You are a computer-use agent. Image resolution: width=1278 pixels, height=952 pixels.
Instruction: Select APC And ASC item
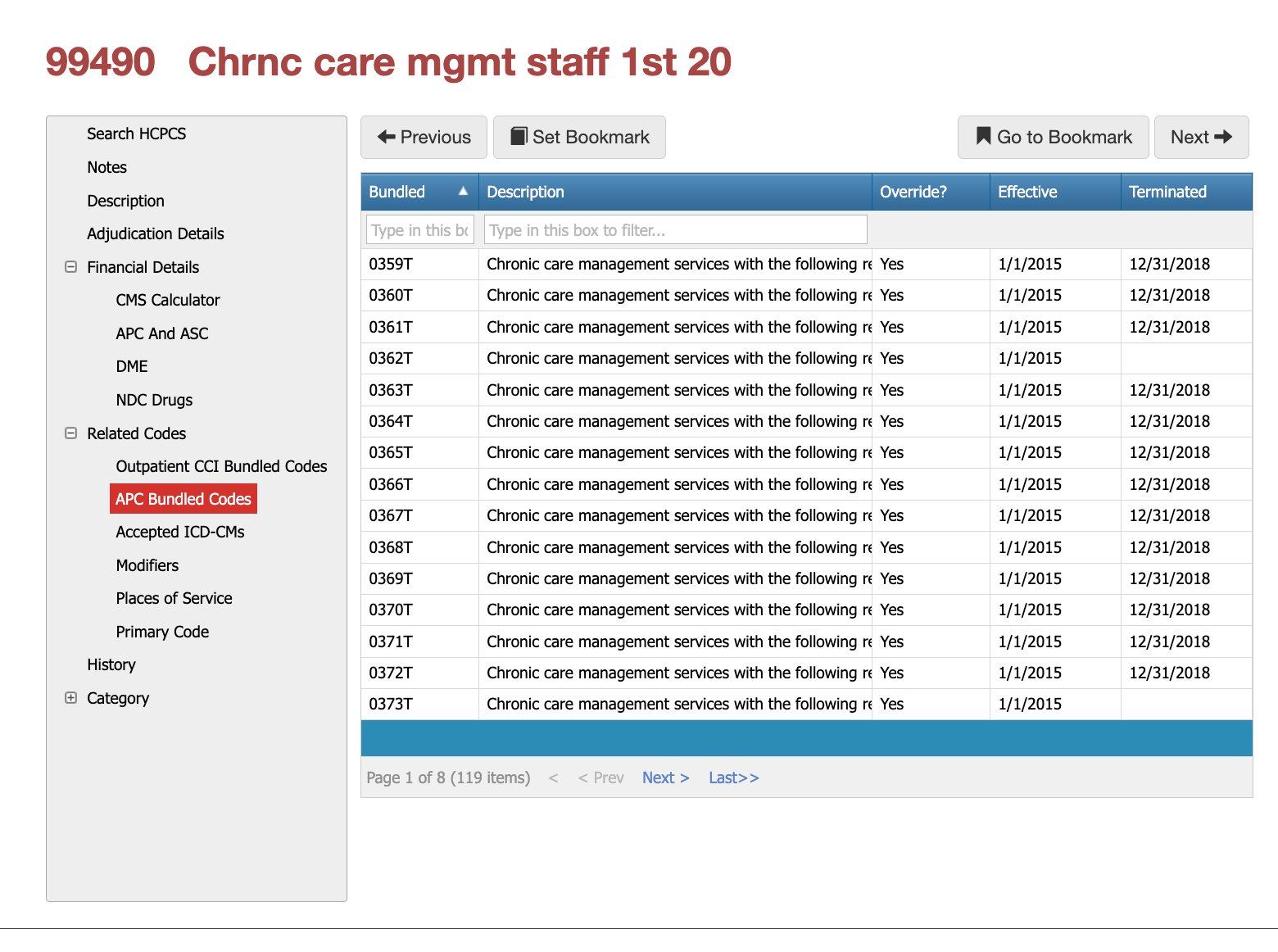pos(162,333)
